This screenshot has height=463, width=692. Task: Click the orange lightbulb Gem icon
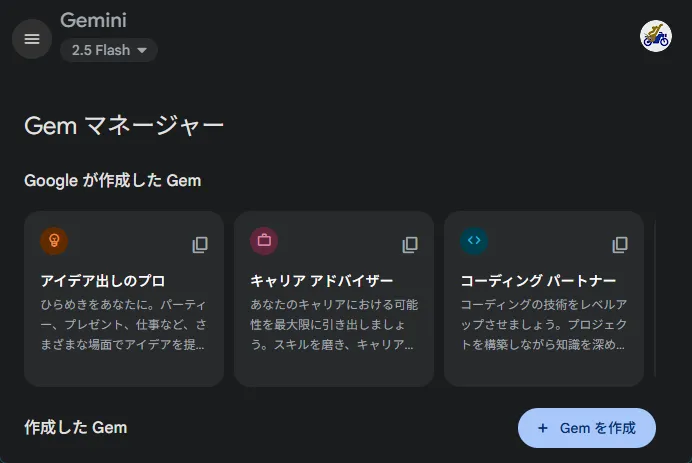coord(54,241)
